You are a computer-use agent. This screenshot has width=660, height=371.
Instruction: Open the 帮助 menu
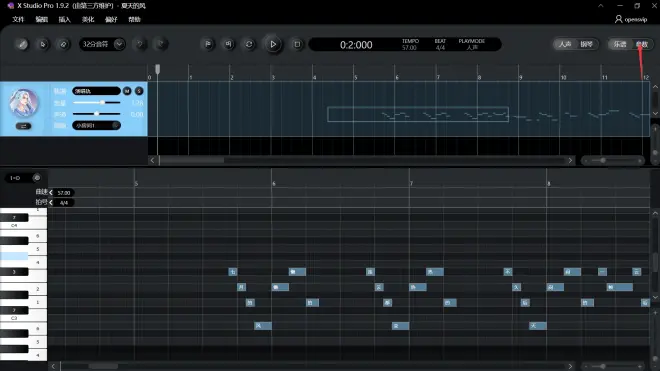(134, 19)
